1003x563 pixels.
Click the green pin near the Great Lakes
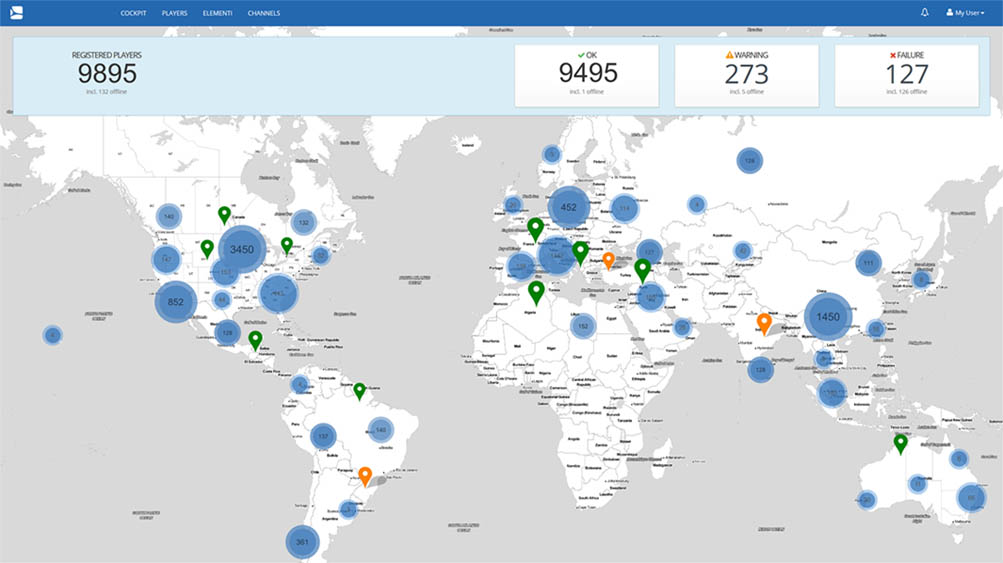287,245
